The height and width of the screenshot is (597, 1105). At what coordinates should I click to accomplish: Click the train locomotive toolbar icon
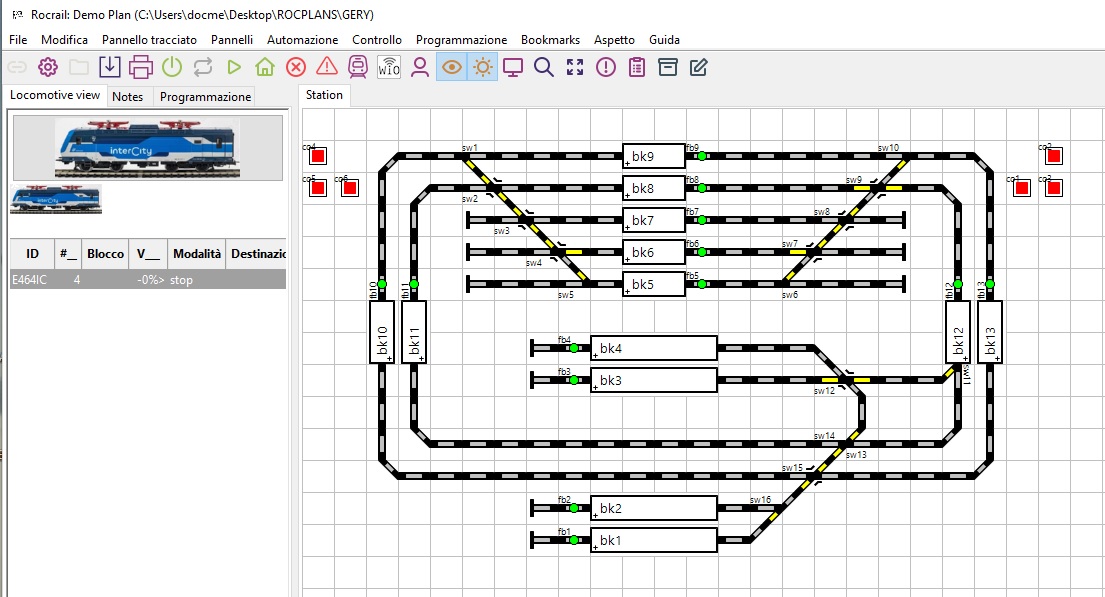point(357,67)
